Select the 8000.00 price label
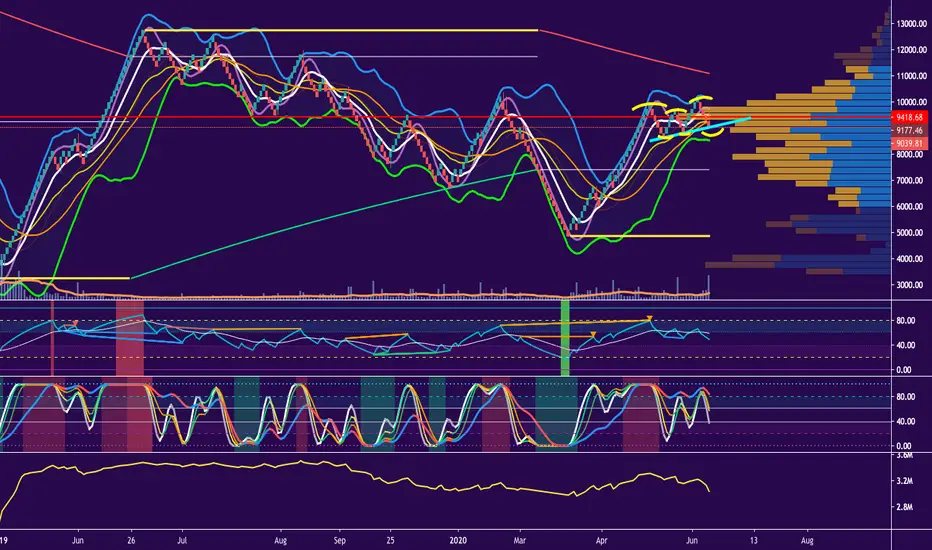Image resolution: width=932 pixels, height=550 pixels. coord(911,155)
